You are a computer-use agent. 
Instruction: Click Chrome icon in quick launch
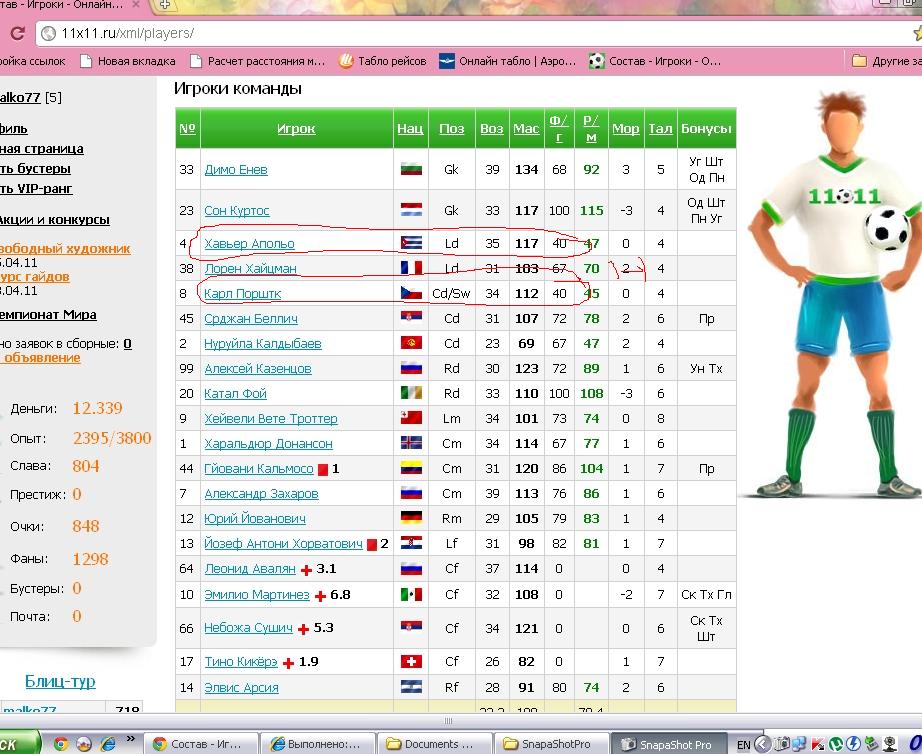click(x=61, y=744)
